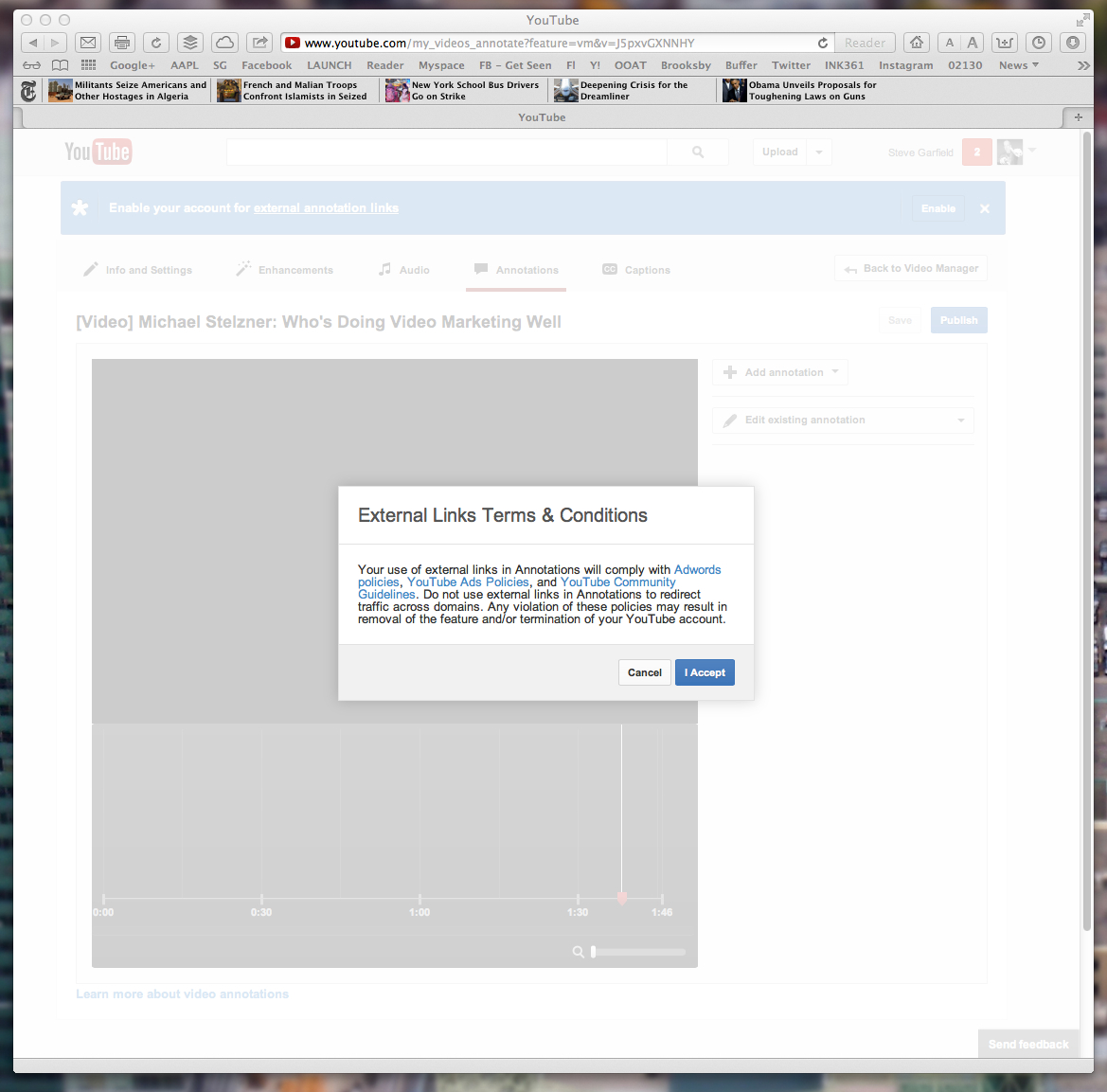Open account menu arrow beside avatar

[x=1032, y=150]
